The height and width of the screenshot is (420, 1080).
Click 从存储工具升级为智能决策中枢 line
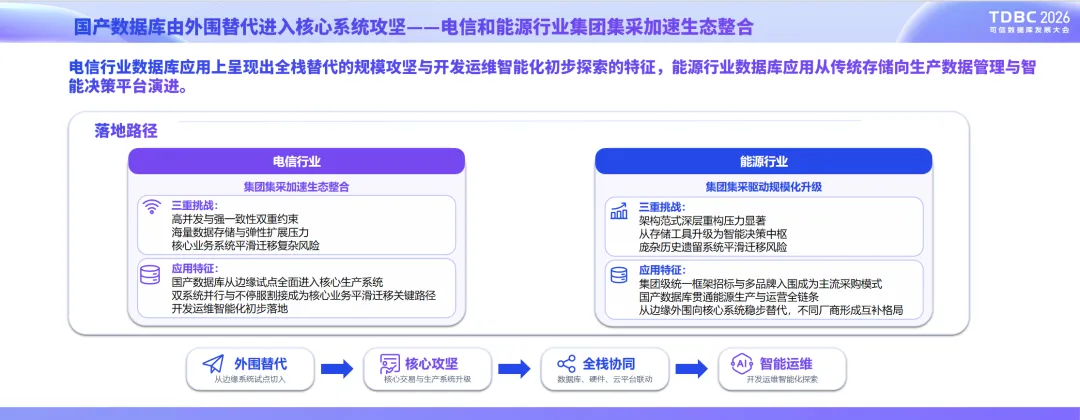pos(713,233)
